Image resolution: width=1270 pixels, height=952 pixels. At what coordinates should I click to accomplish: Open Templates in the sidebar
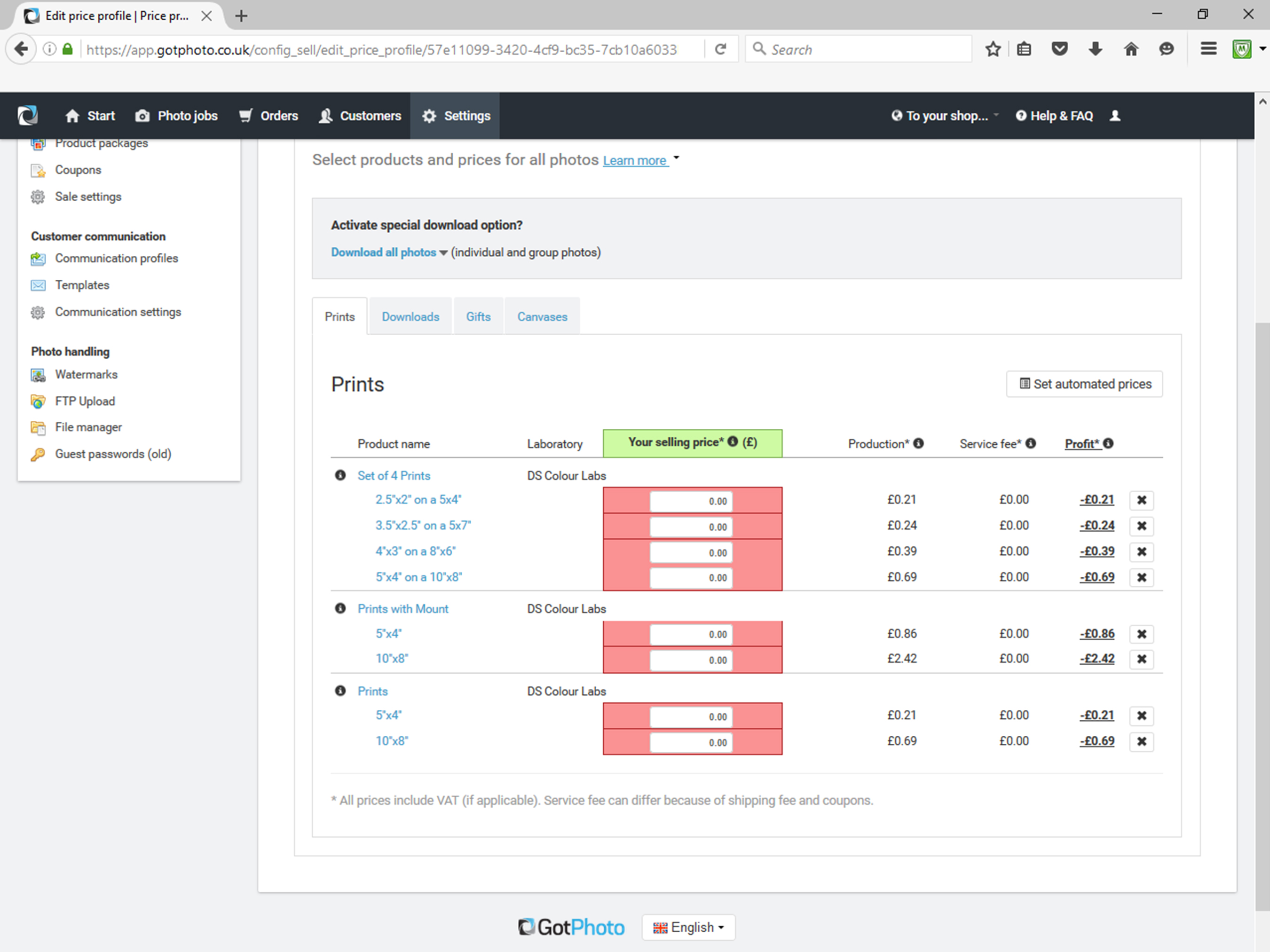(x=82, y=285)
